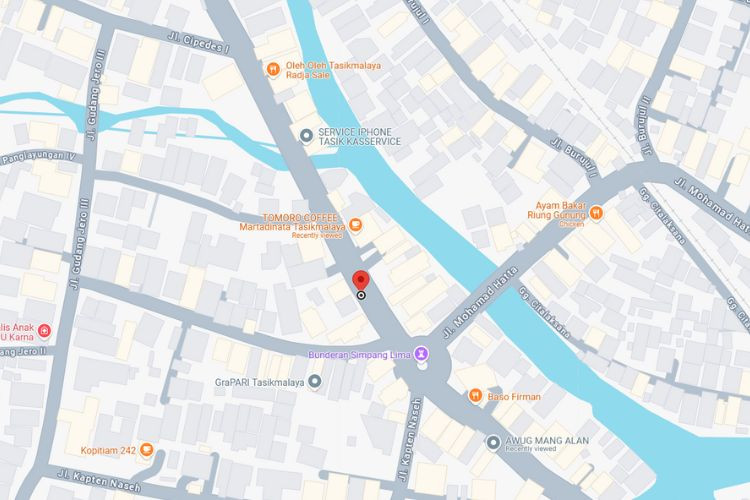
Task: Click the Kopitiam 242 cafe icon
Action: pos(146,450)
